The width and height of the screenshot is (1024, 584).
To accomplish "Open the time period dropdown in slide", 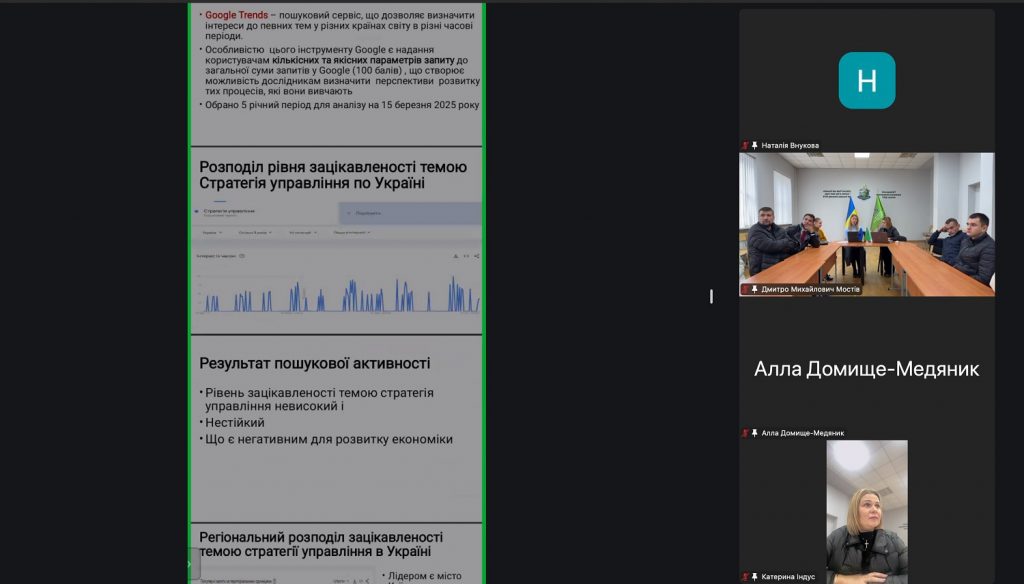I will [x=254, y=232].
